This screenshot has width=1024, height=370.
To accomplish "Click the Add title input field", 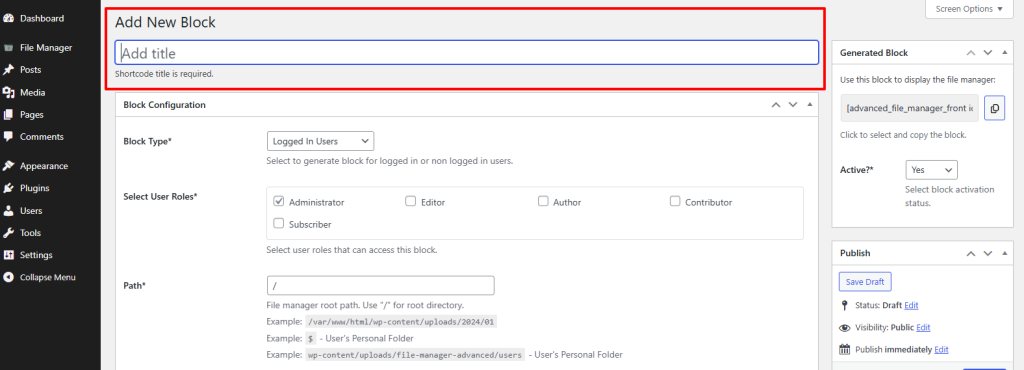I will (467, 53).
